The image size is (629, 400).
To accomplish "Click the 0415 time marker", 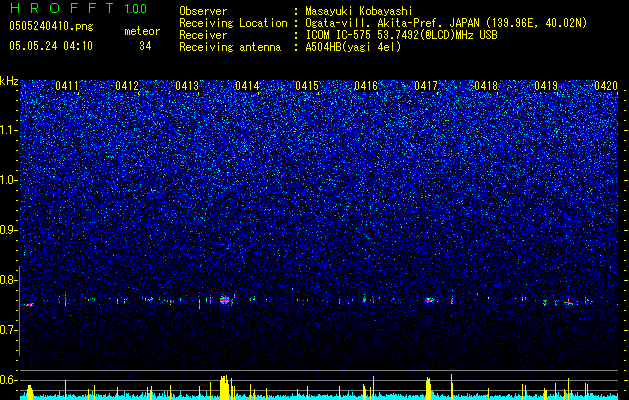I will (307, 86).
